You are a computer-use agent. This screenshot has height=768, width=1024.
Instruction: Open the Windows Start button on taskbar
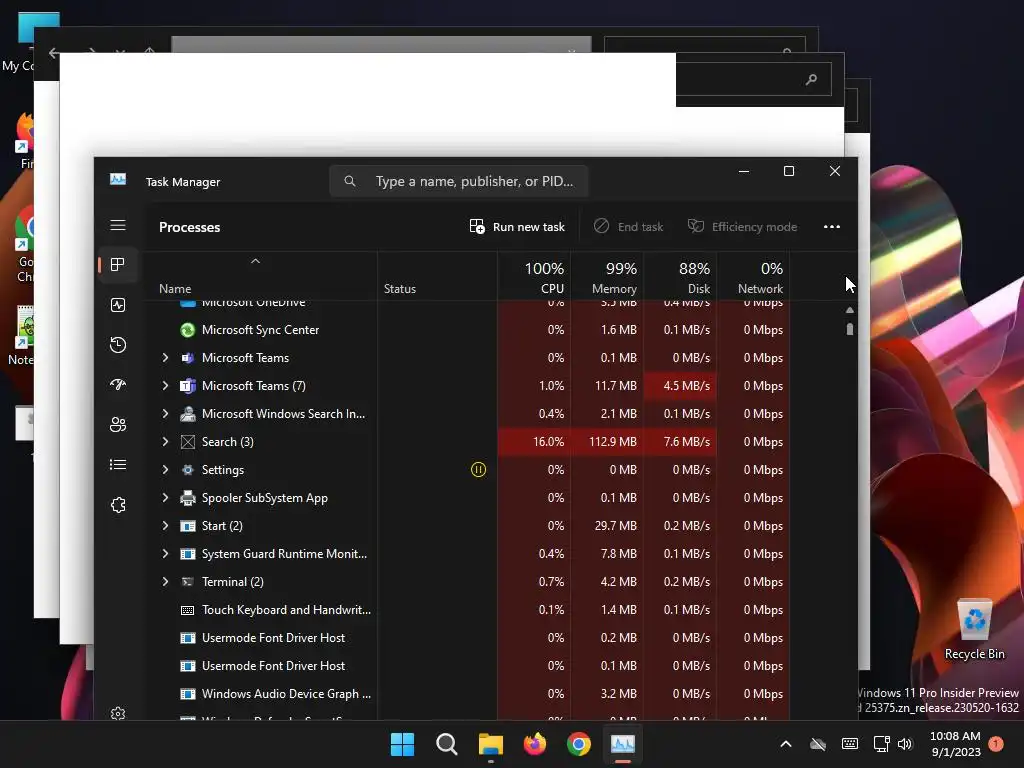tap(402, 744)
